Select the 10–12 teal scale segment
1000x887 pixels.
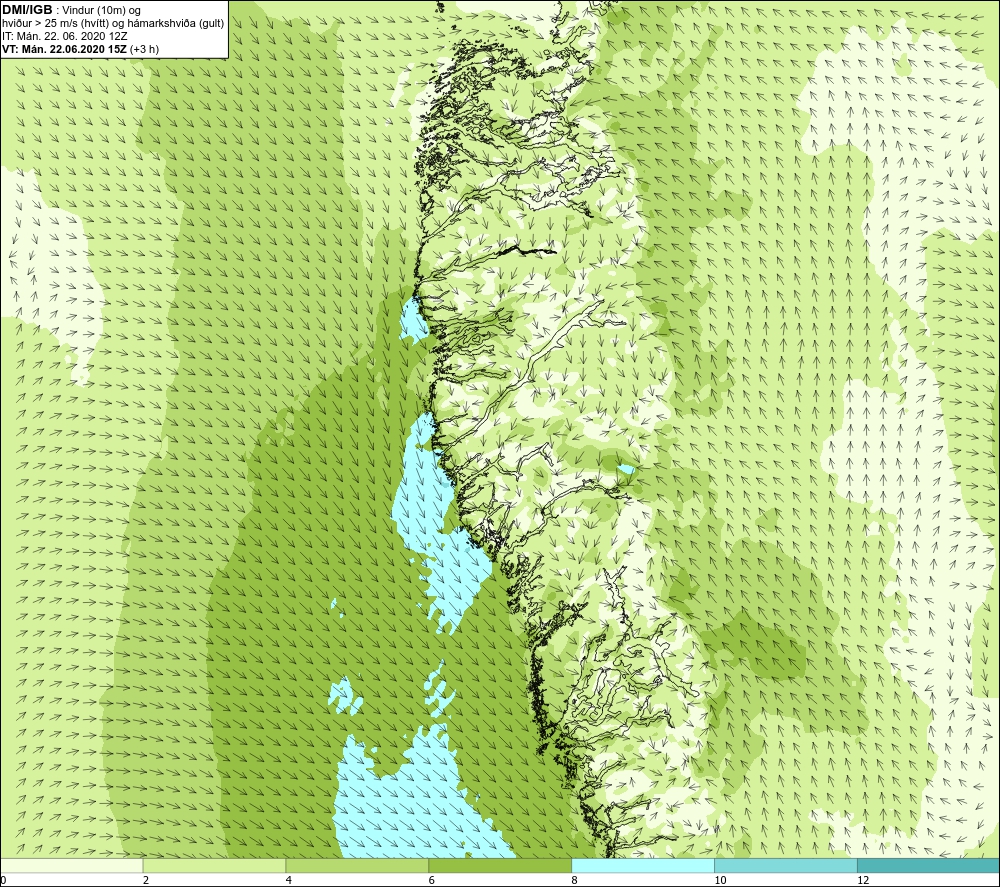tap(786, 865)
